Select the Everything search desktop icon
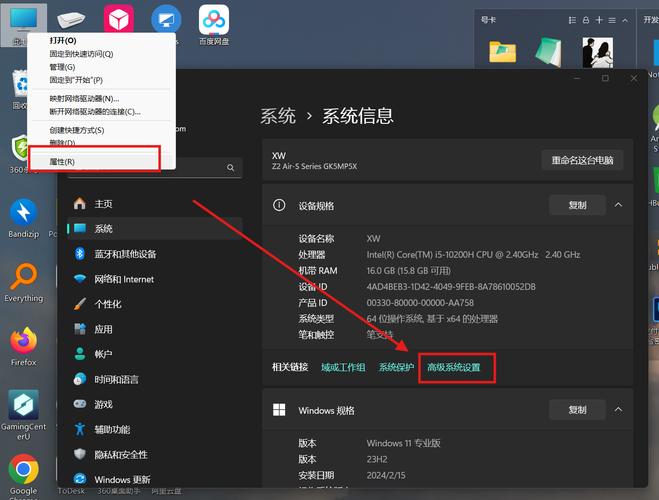The height and width of the screenshot is (500, 659). (24, 282)
